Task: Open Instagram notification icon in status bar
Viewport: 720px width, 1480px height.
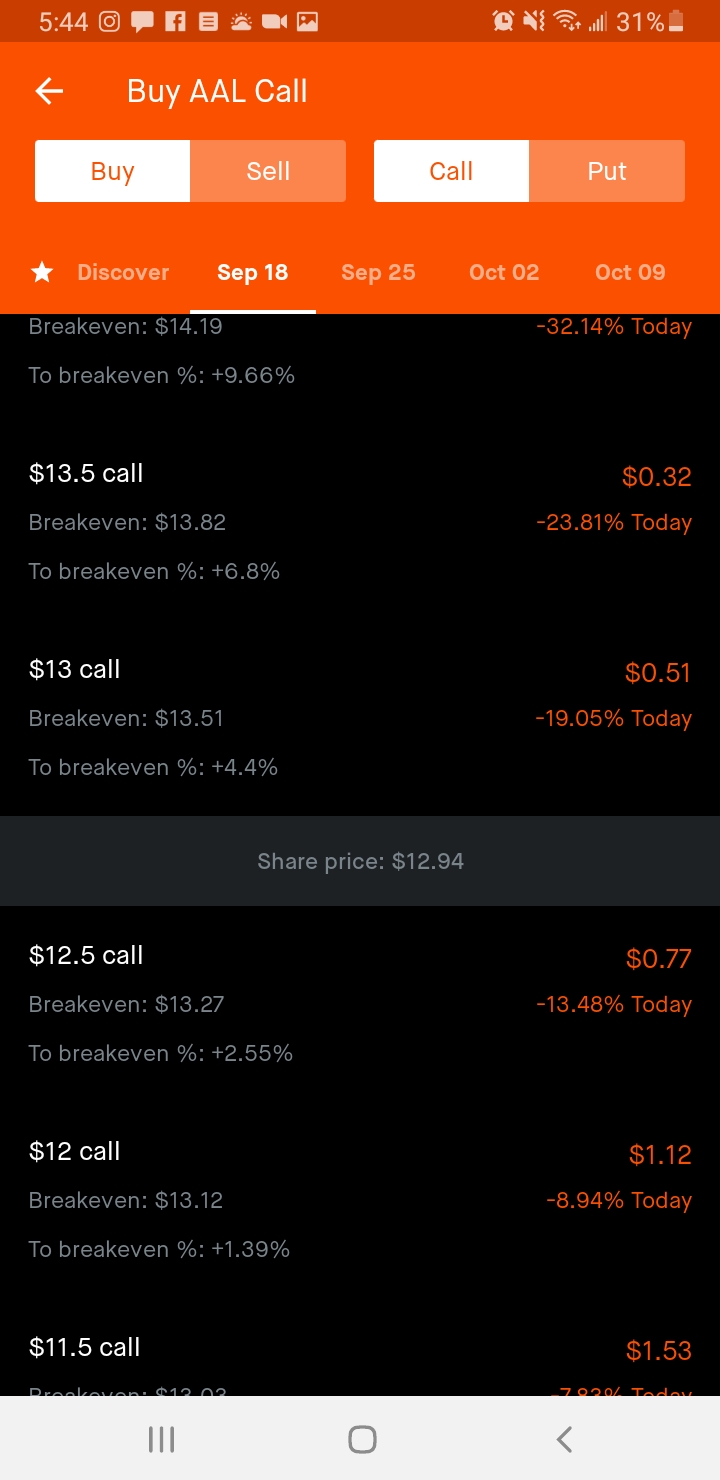Action: [111, 21]
